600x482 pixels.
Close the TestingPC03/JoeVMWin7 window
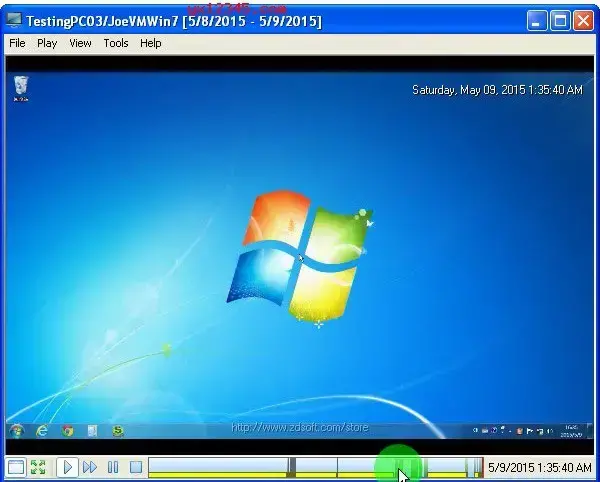pos(583,20)
